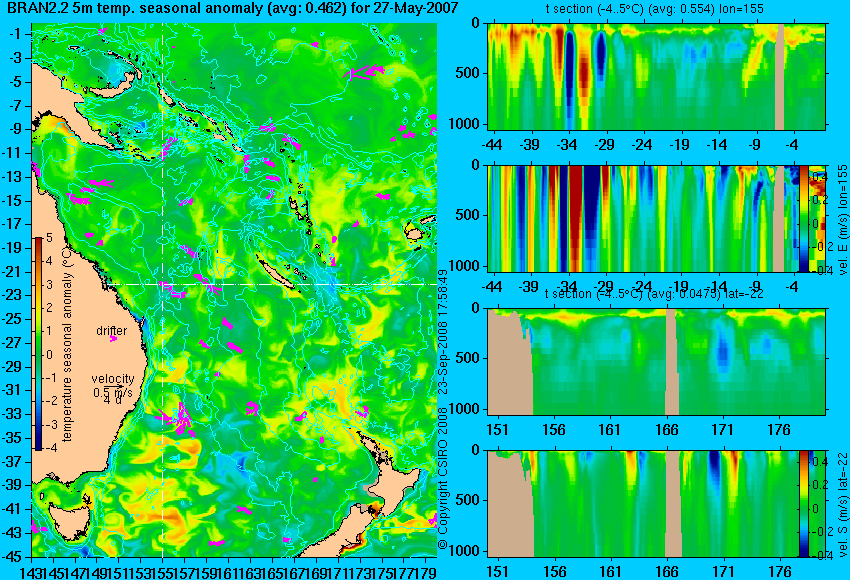The width and height of the screenshot is (850, 580).
Task: Click the lat=-22 temperature section plot
Action: coord(656,362)
